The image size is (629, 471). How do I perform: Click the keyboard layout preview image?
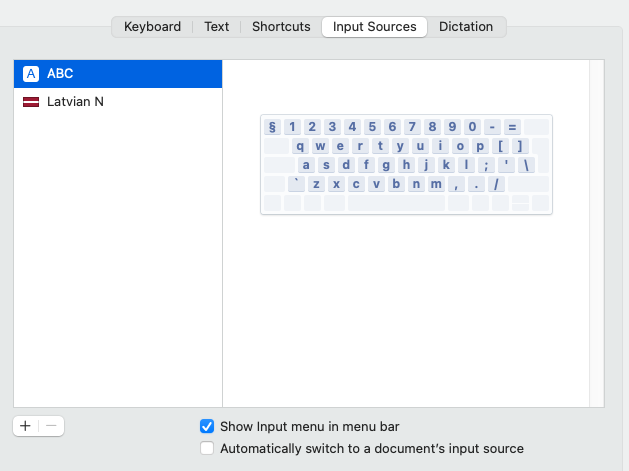[x=406, y=164]
